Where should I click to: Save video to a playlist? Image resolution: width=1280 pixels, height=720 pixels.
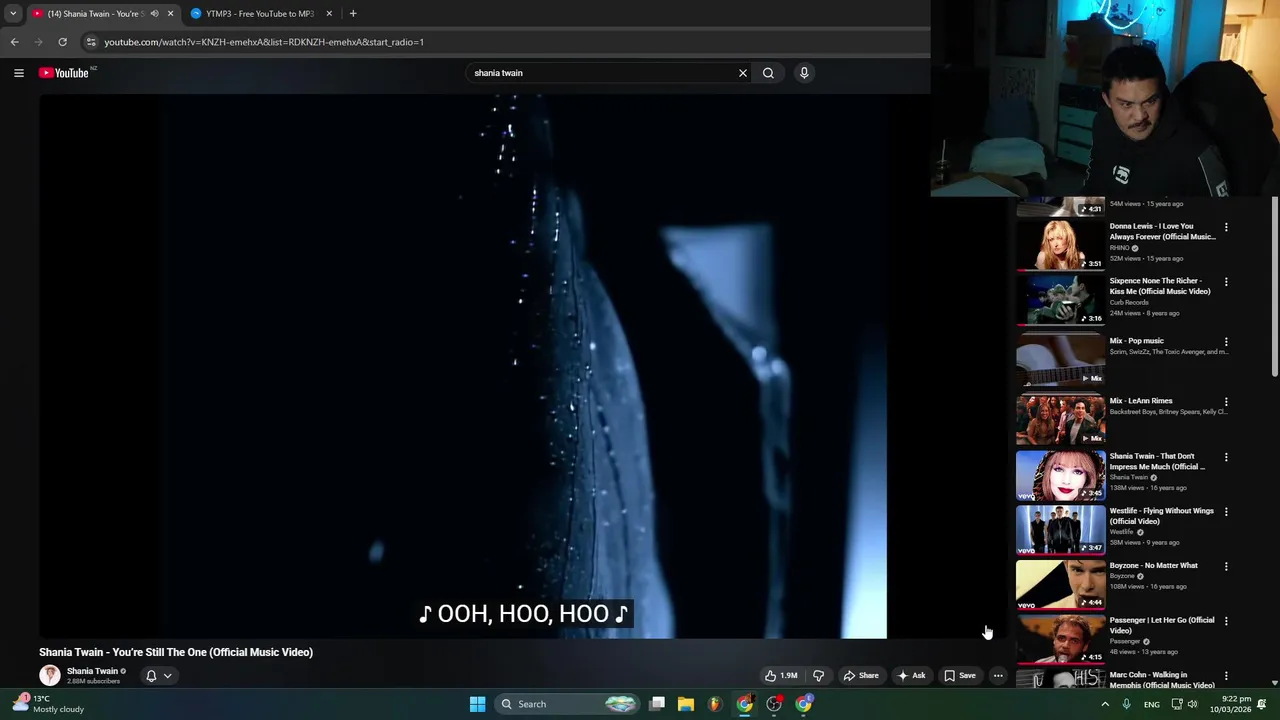[x=960, y=676]
